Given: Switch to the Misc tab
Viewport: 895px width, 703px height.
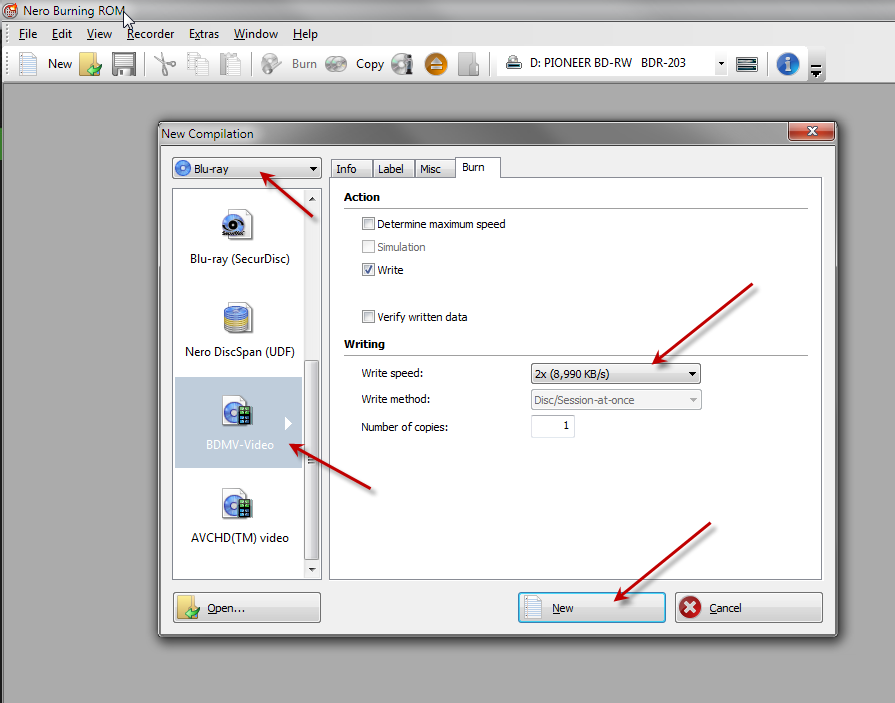Looking at the screenshot, I should (x=434, y=169).
